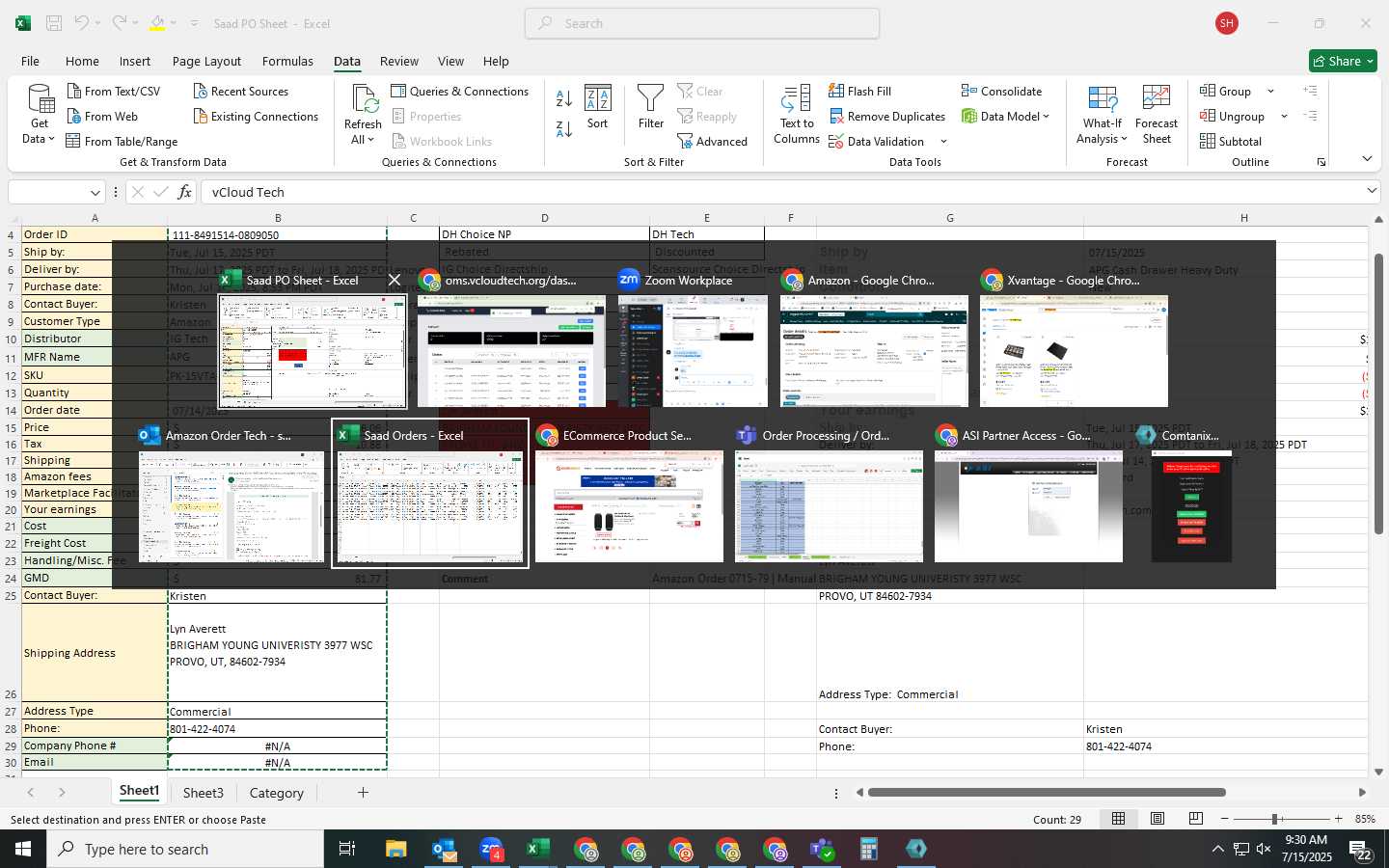Choose From Web import
Screen dimensions: 1389x868
tap(102, 117)
